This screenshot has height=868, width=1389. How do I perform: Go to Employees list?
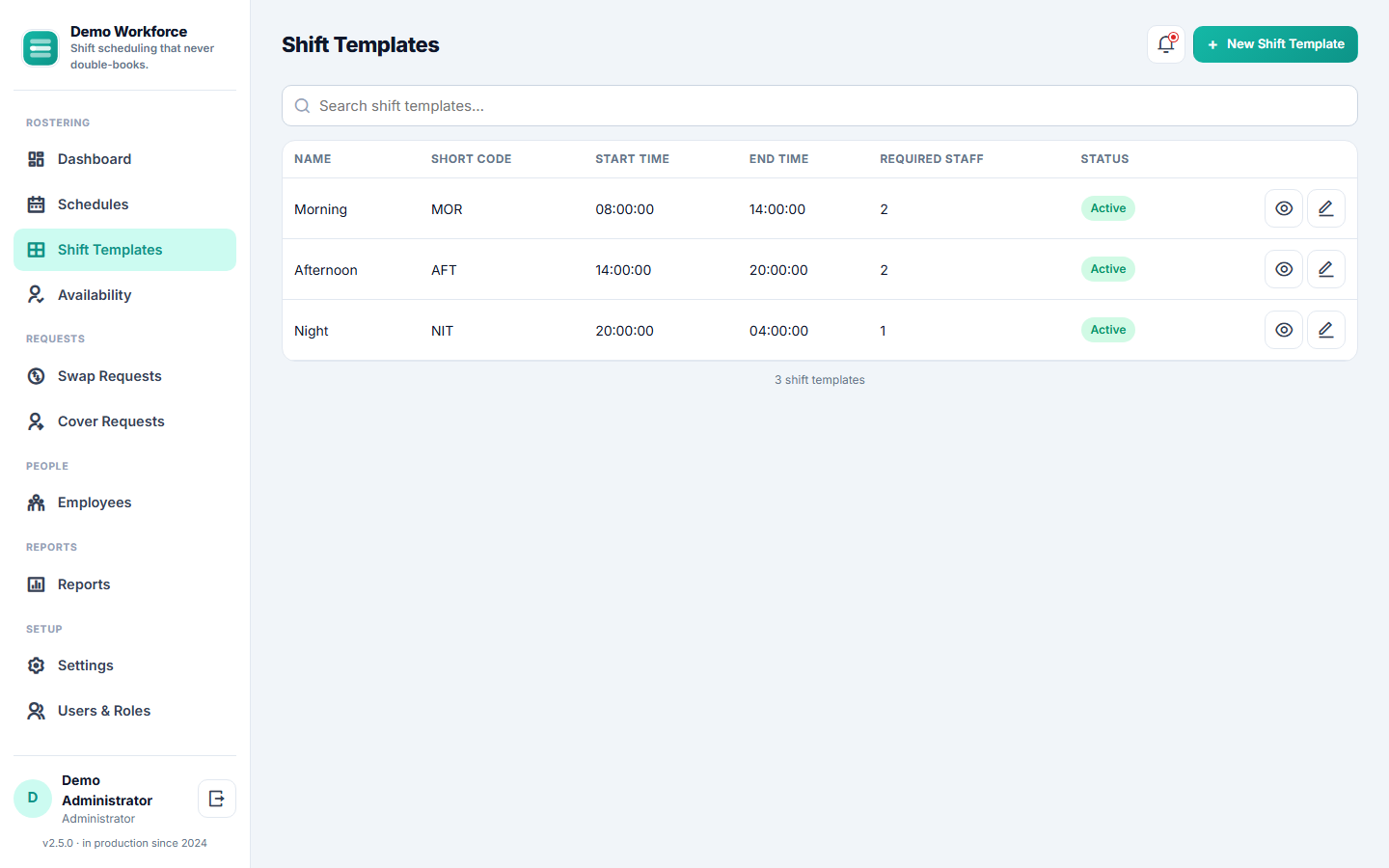click(x=124, y=502)
